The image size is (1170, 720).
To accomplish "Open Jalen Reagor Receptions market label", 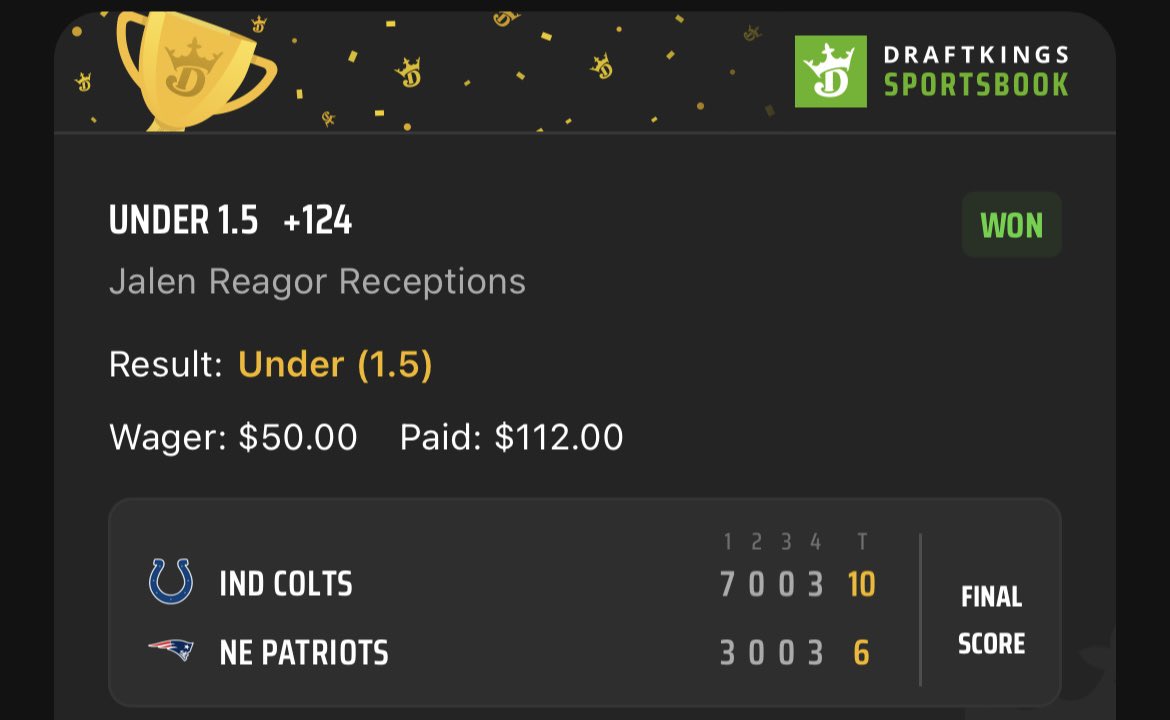I will click(317, 282).
